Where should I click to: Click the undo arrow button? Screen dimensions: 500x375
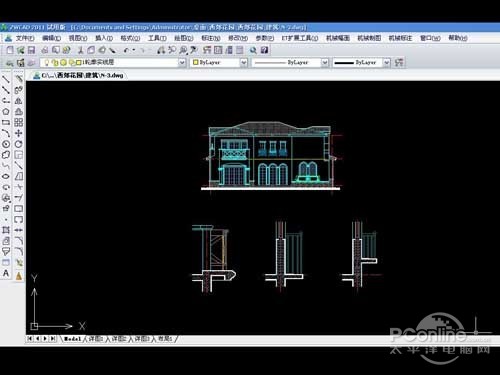[126, 50]
